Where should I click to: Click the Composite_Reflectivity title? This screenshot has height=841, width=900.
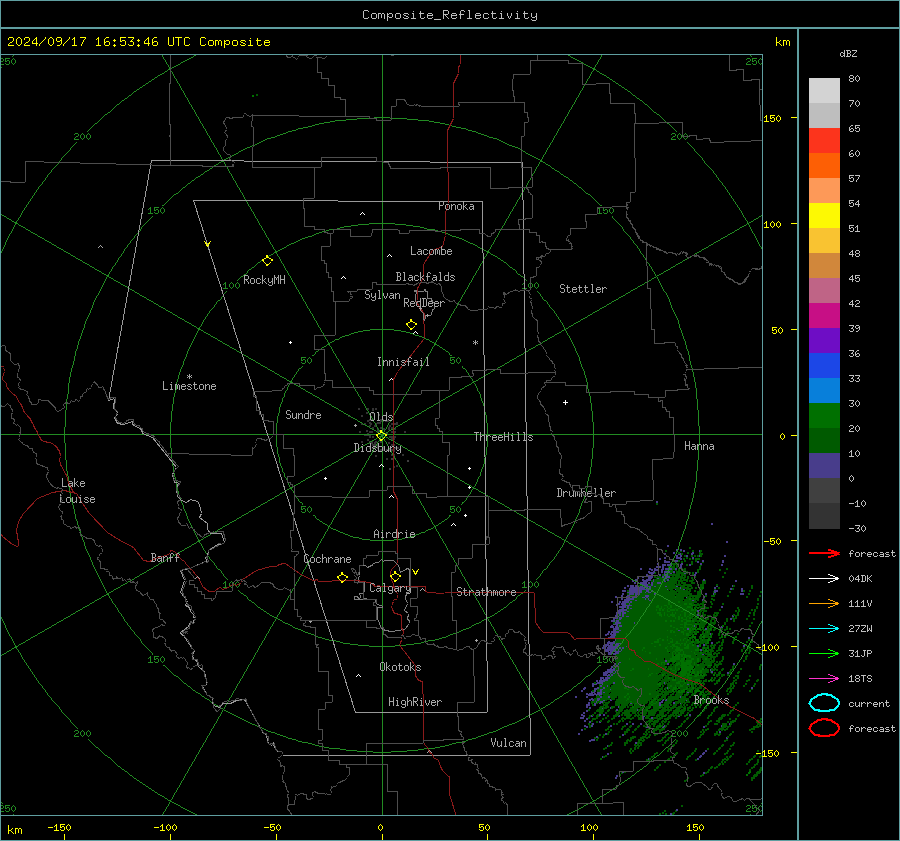450,15
